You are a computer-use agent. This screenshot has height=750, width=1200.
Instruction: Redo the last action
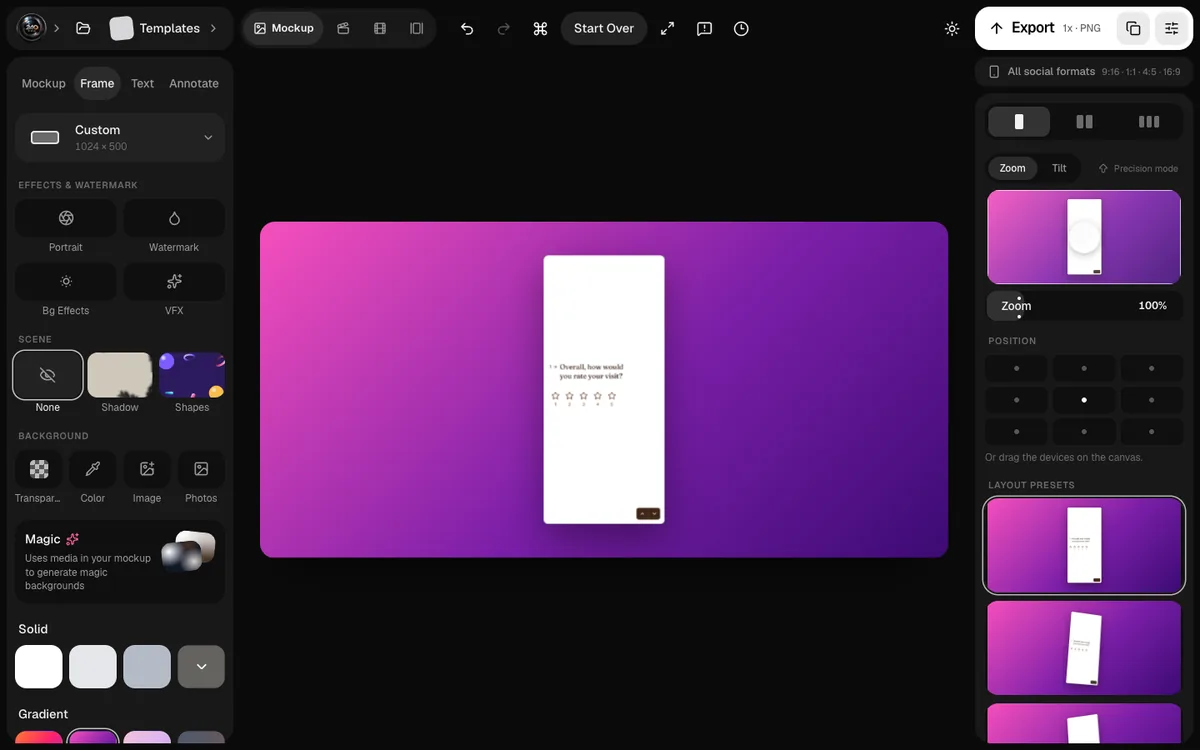click(x=504, y=28)
